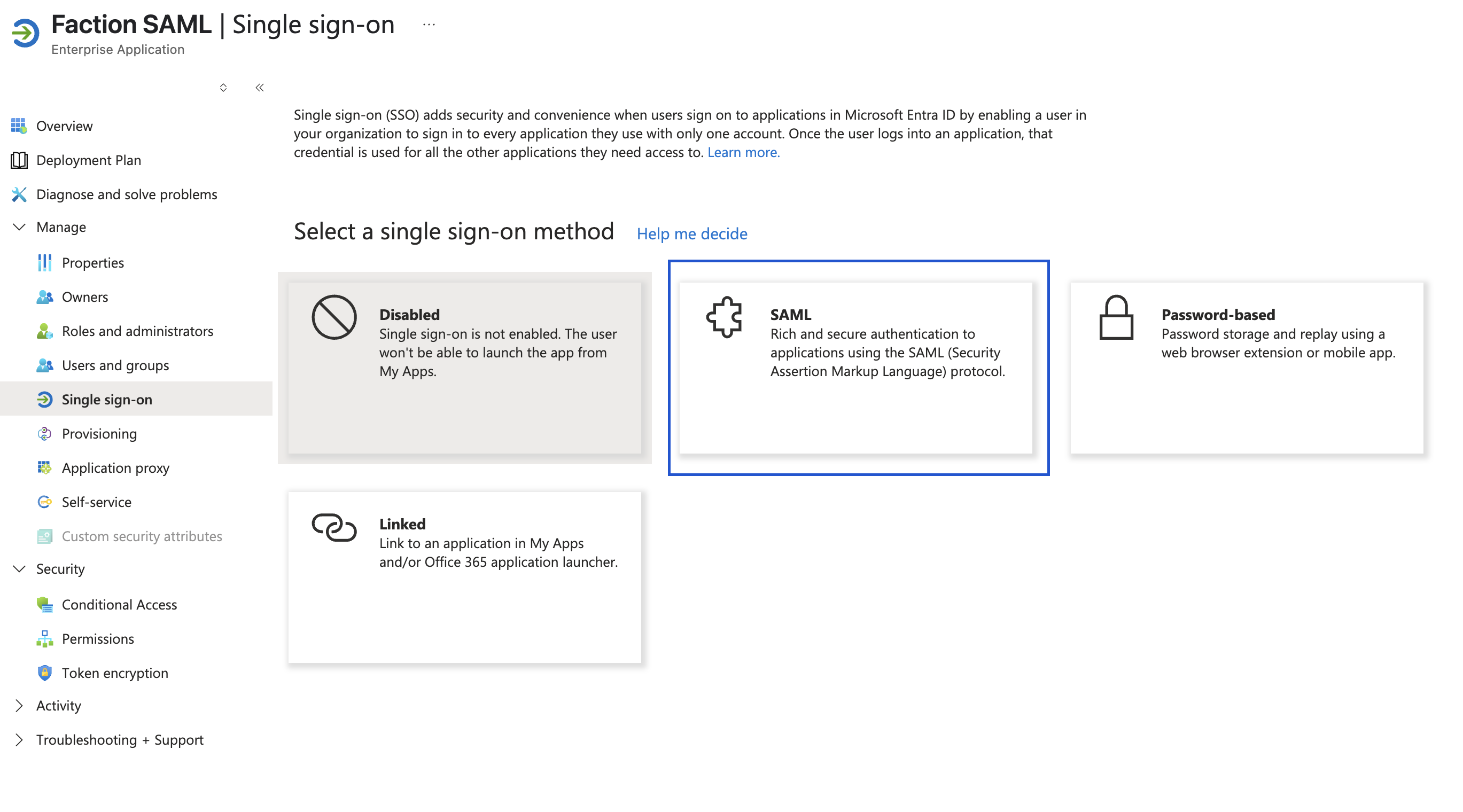Choose the Password-based sign-on method title
The height and width of the screenshot is (812, 1463).
coord(1218,315)
